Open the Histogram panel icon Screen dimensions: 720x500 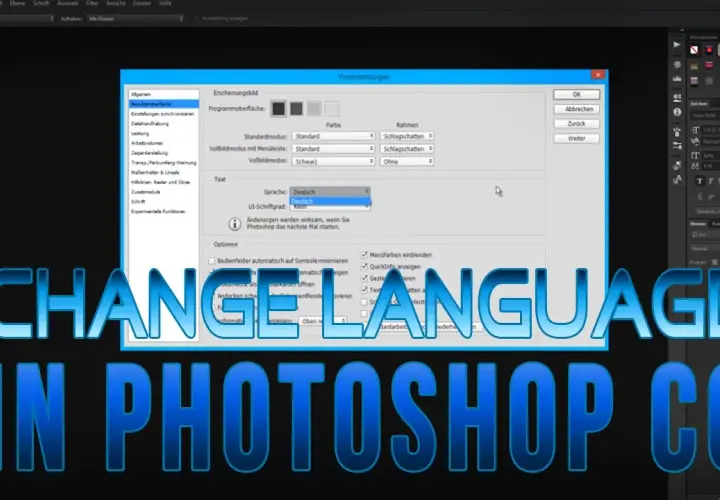[677, 79]
